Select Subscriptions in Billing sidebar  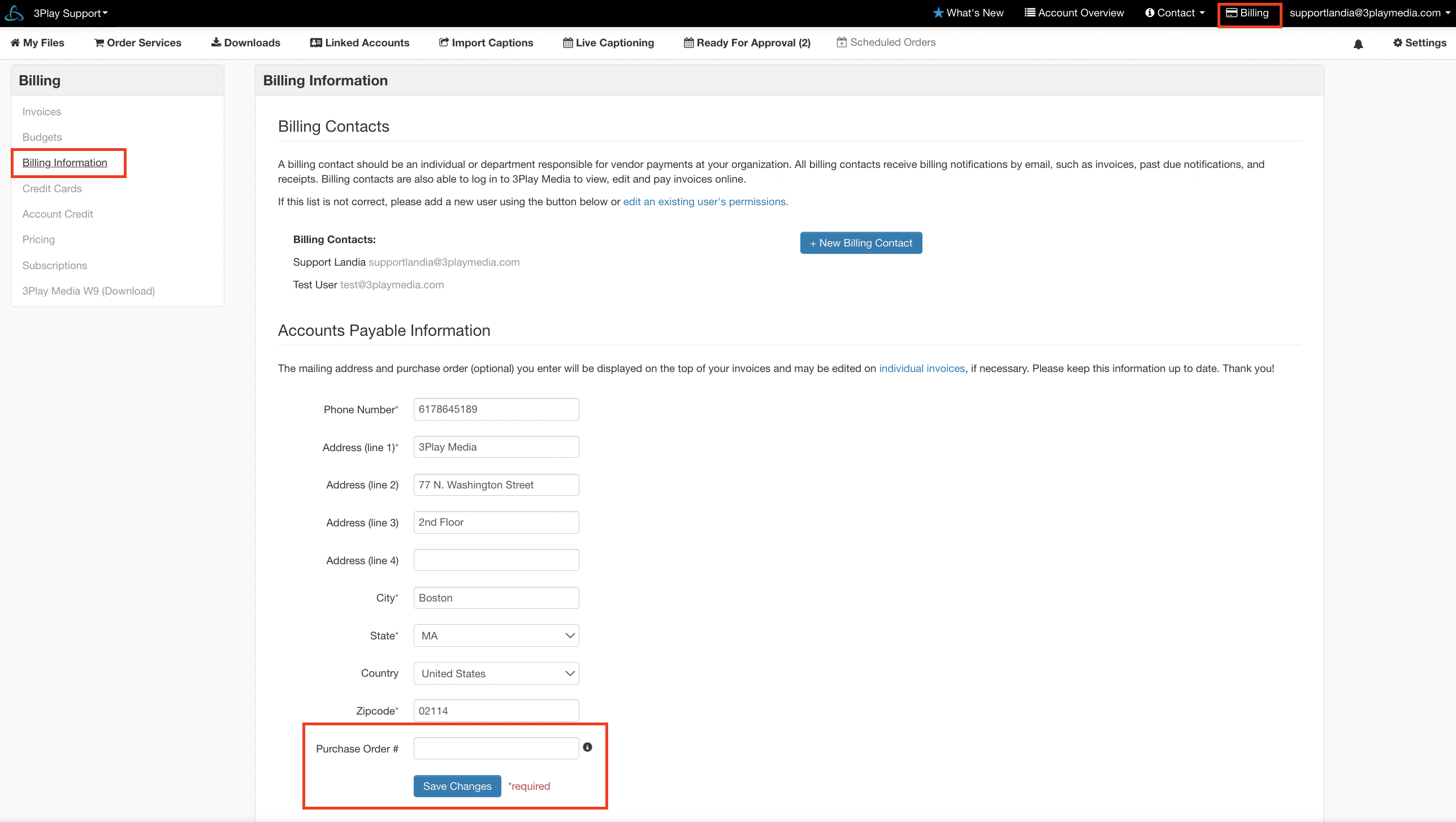(55, 266)
